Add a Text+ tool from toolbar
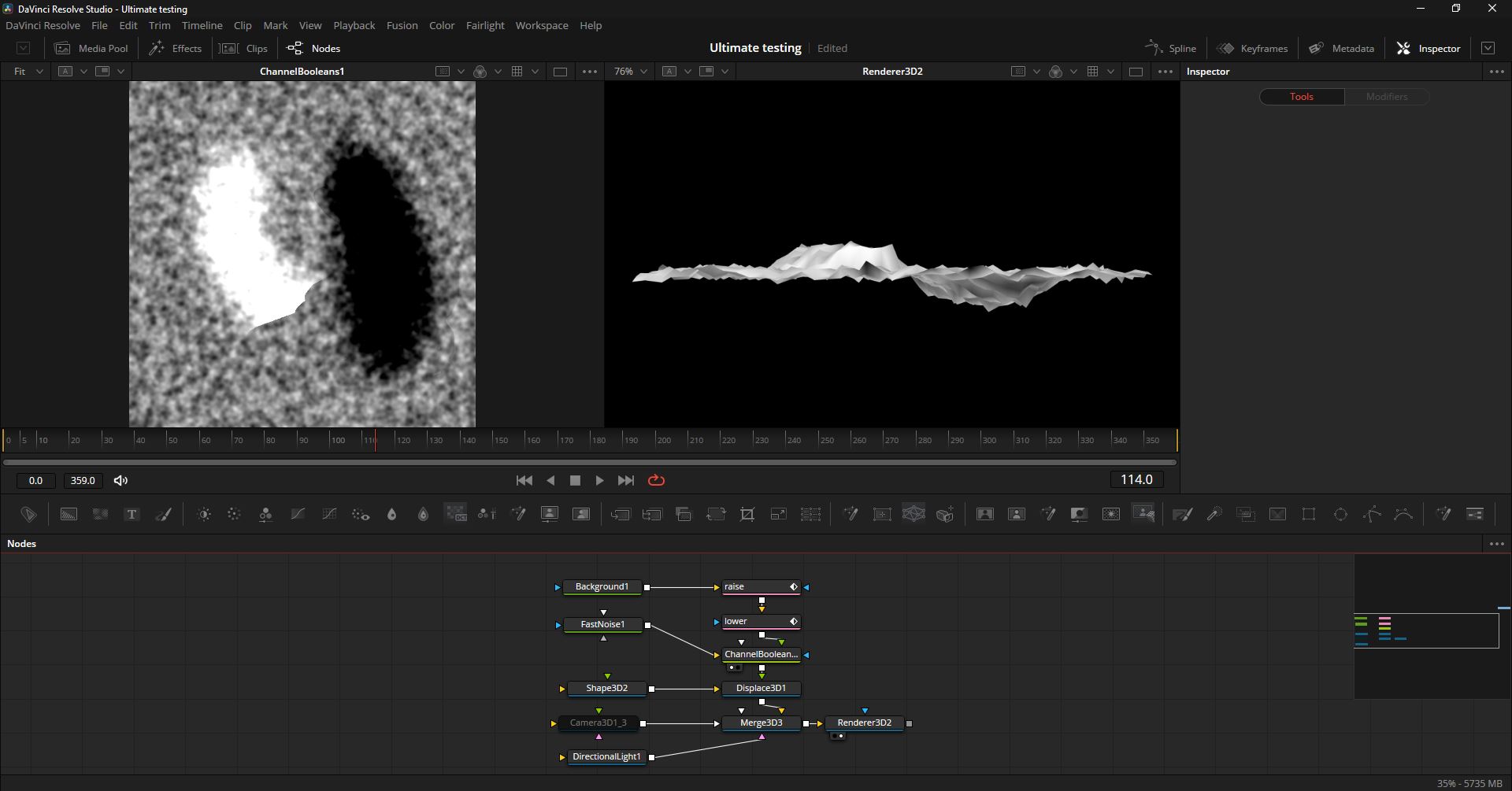The width and height of the screenshot is (1512, 791). [x=132, y=514]
